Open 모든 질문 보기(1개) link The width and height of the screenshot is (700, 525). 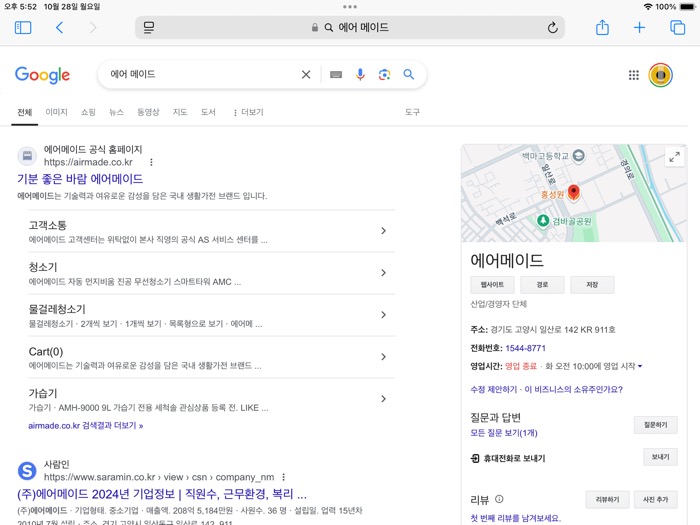[x=504, y=433]
